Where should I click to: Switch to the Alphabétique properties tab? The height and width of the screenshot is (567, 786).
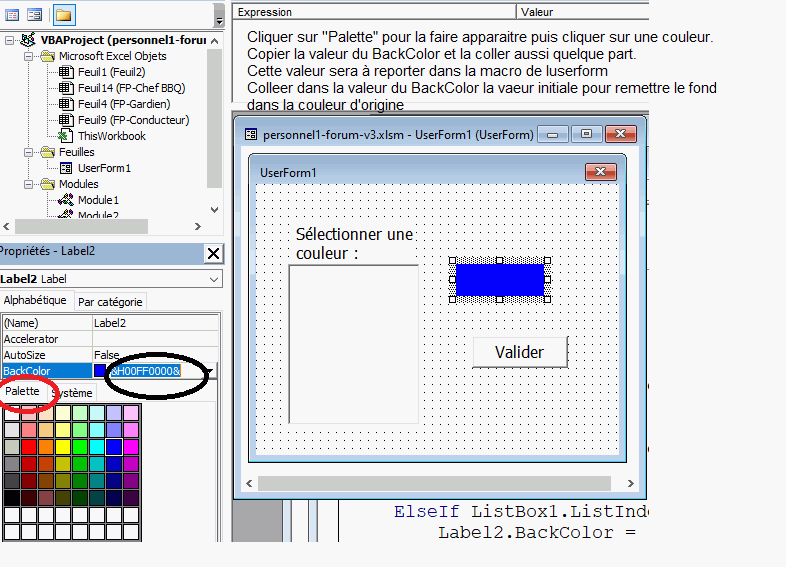coord(35,300)
